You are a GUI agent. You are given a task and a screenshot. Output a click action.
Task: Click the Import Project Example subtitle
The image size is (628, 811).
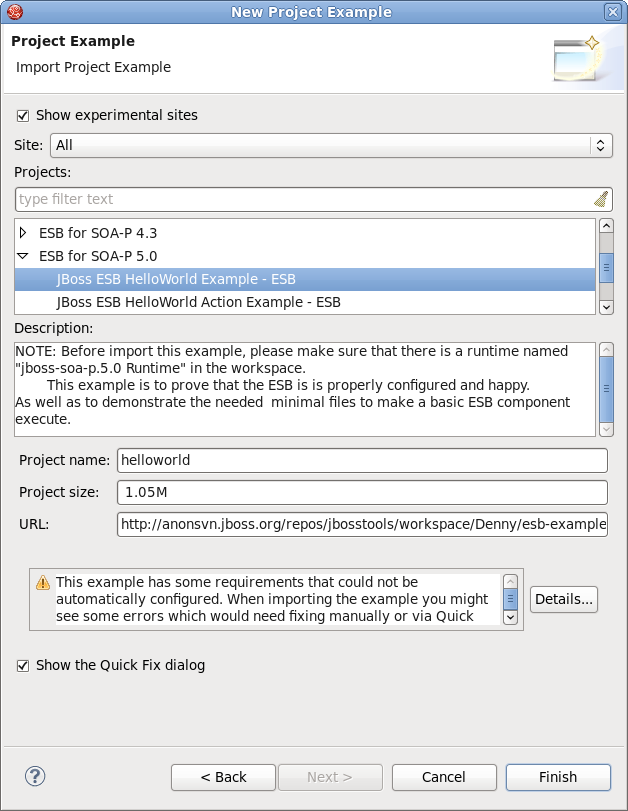pos(93,67)
